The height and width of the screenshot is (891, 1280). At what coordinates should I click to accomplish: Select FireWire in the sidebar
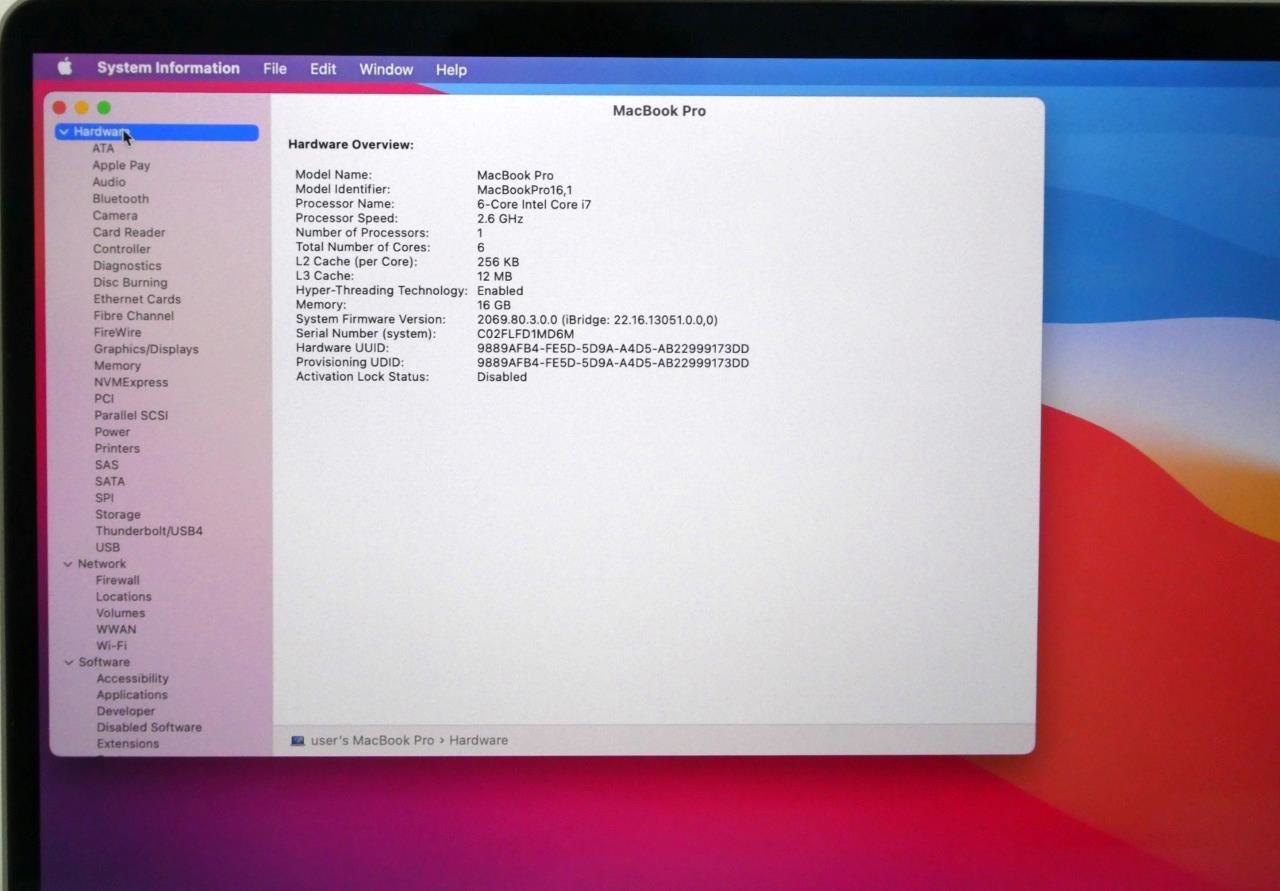click(118, 332)
